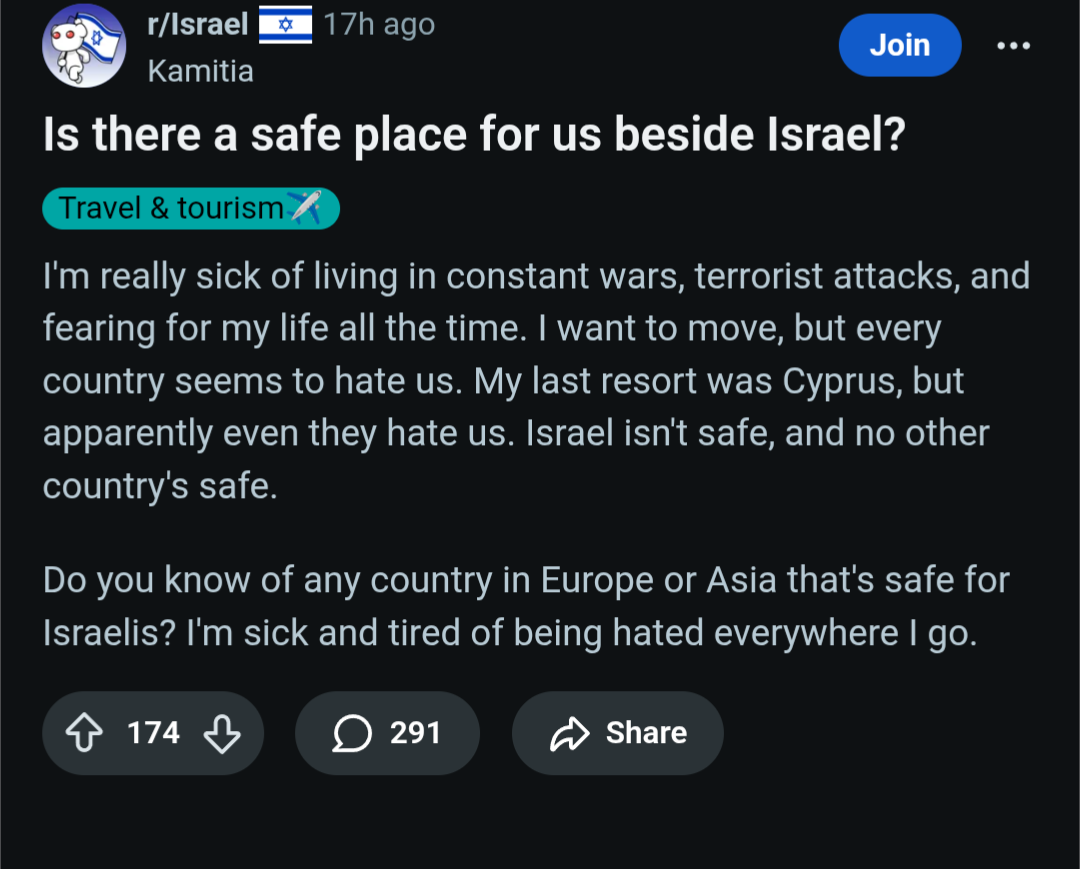This screenshot has height=869, width=1080.
Task: Click the comment bubble icon
Action: click(351, 734)
